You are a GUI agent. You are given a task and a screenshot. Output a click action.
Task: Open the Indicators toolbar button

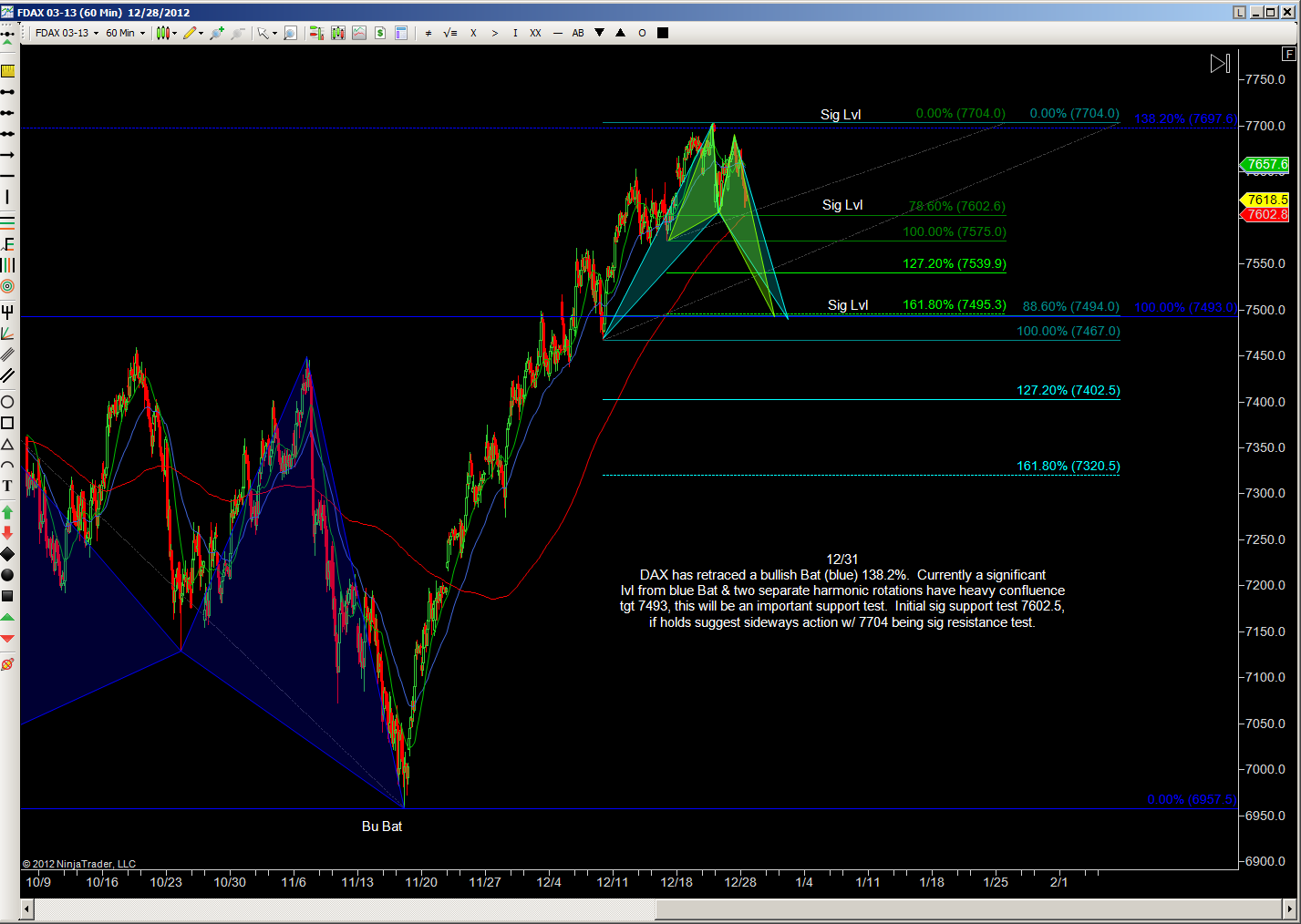pos(359,33)
